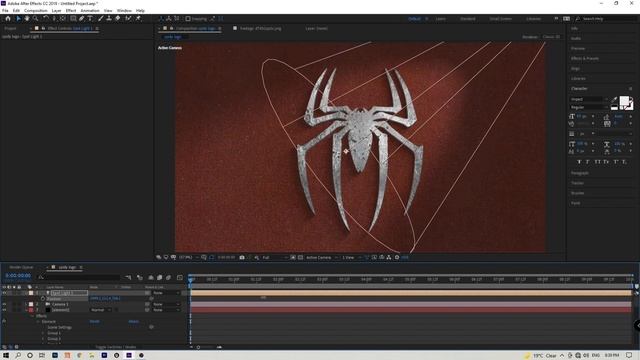
Task: Toggle the transparency grid button
Action: [x=300, y=257]
